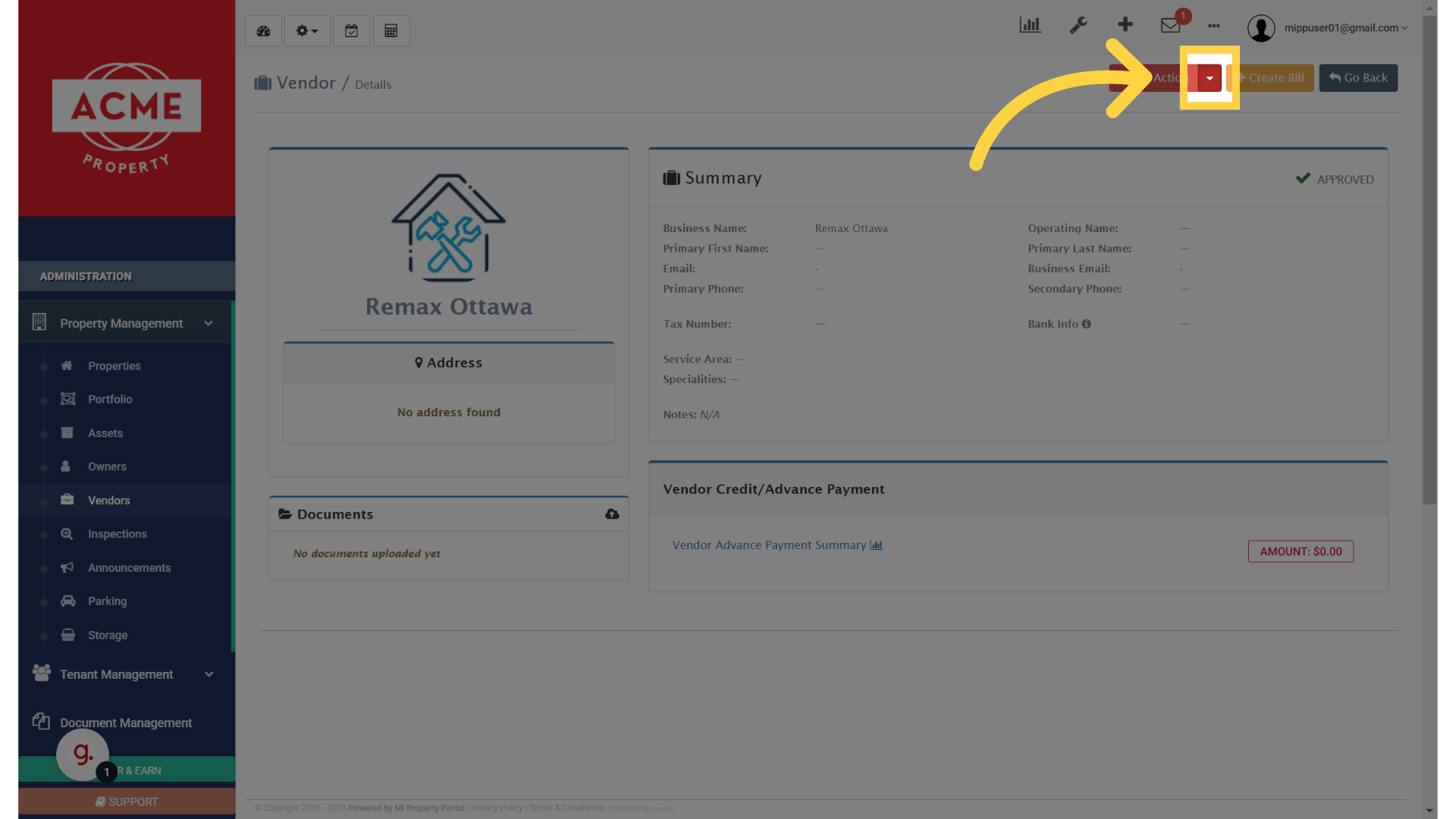Open Inspections in the sidebar
1456x819 pixels.
[118, 534]
